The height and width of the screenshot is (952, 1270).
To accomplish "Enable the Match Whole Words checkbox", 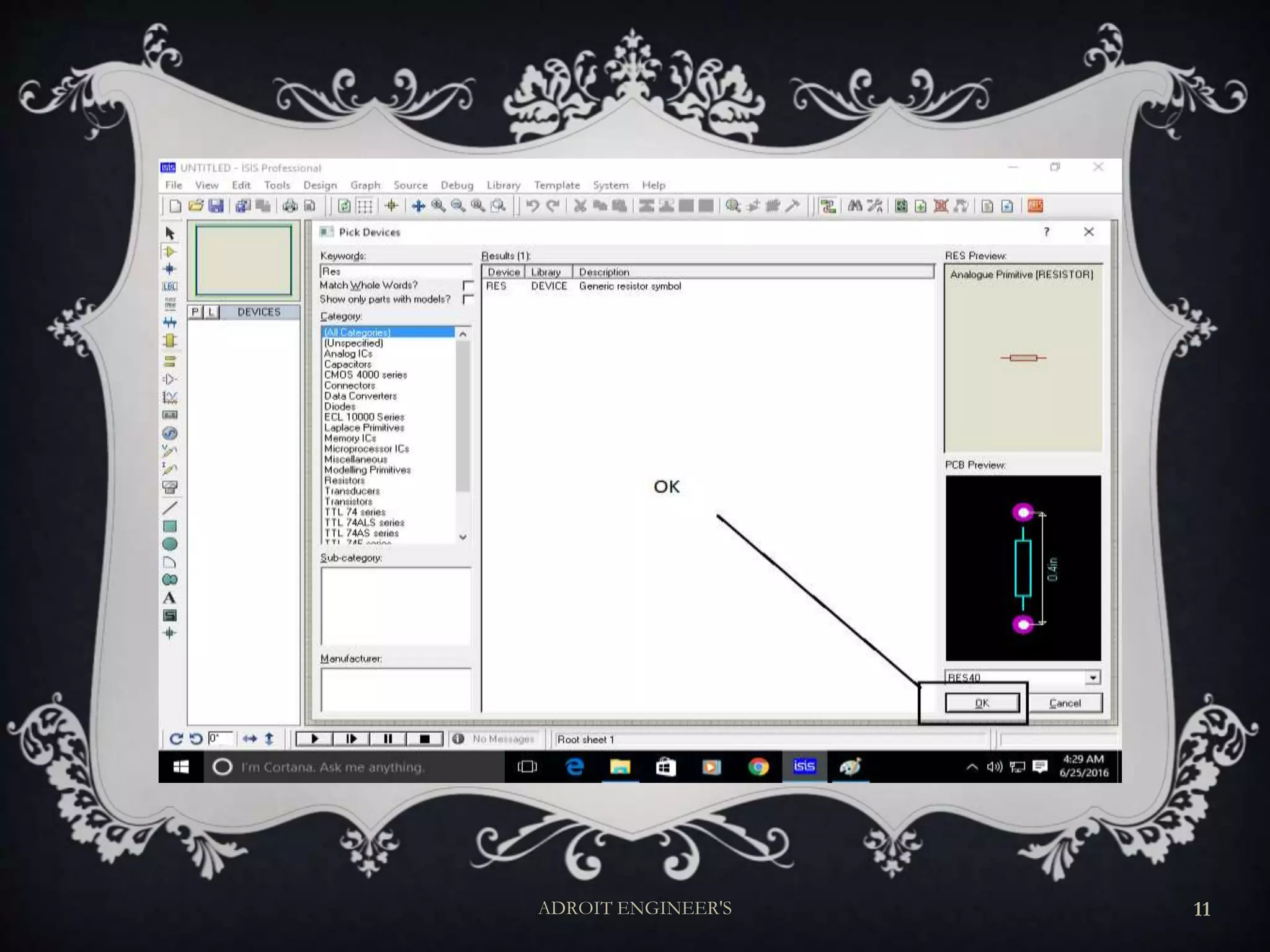I will pyautogui.click(x=468, y=286).
